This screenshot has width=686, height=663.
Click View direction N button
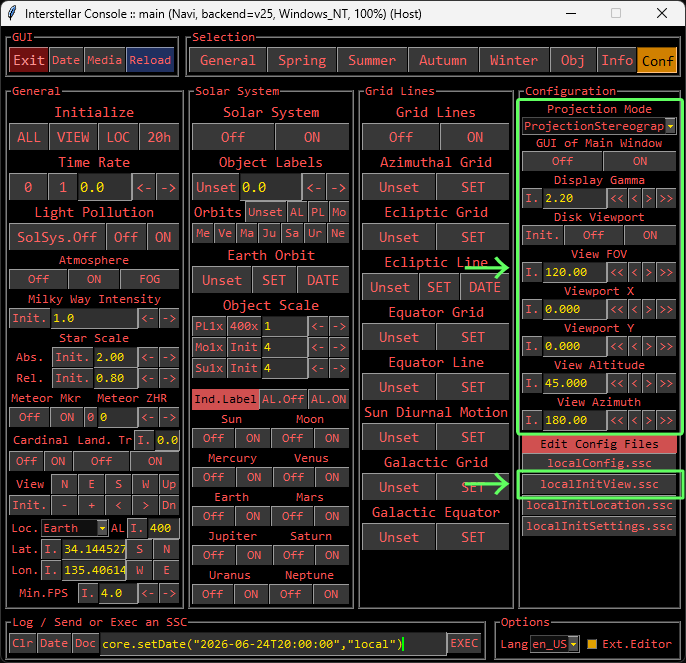tap(65, 484)
